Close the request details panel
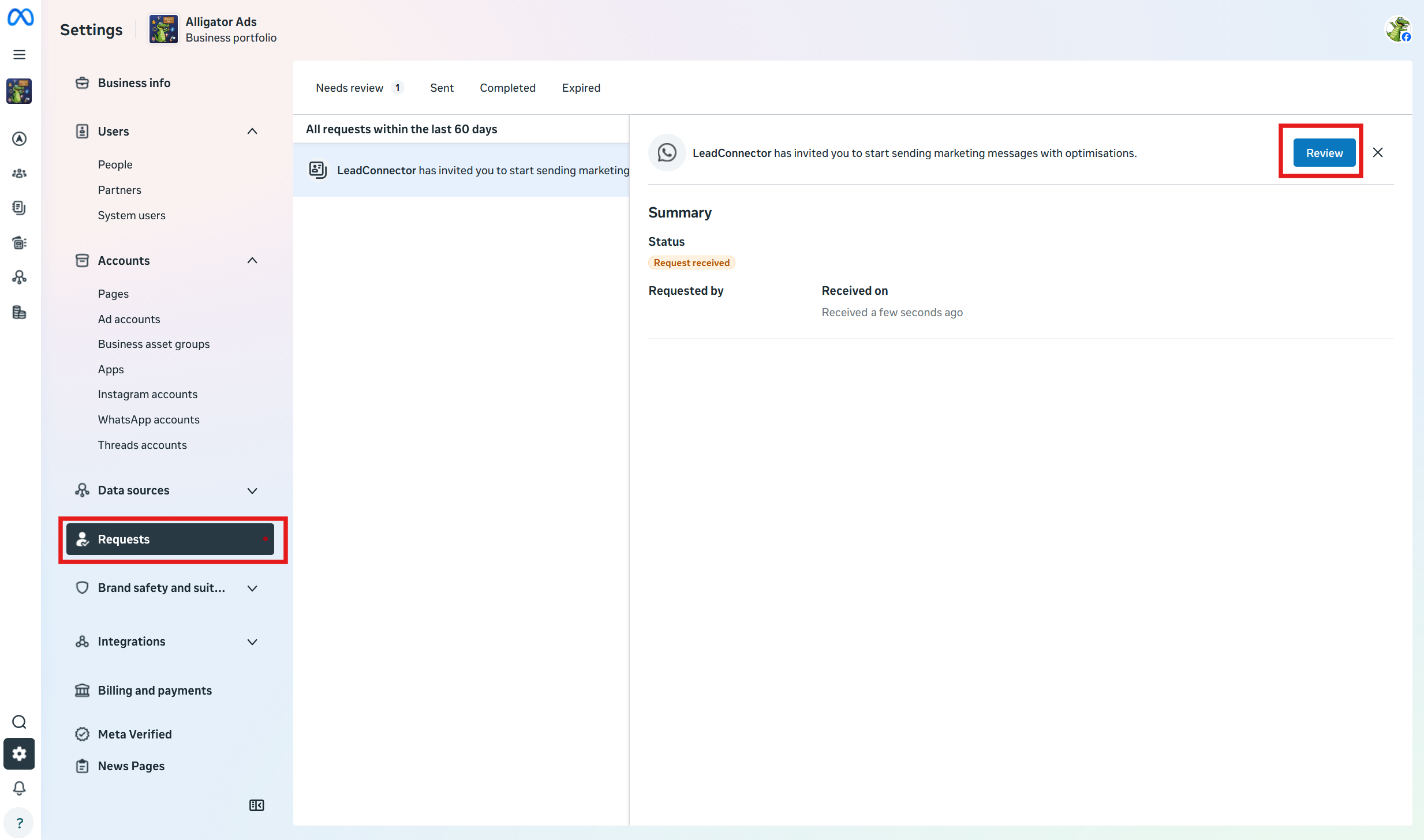 1378,153
